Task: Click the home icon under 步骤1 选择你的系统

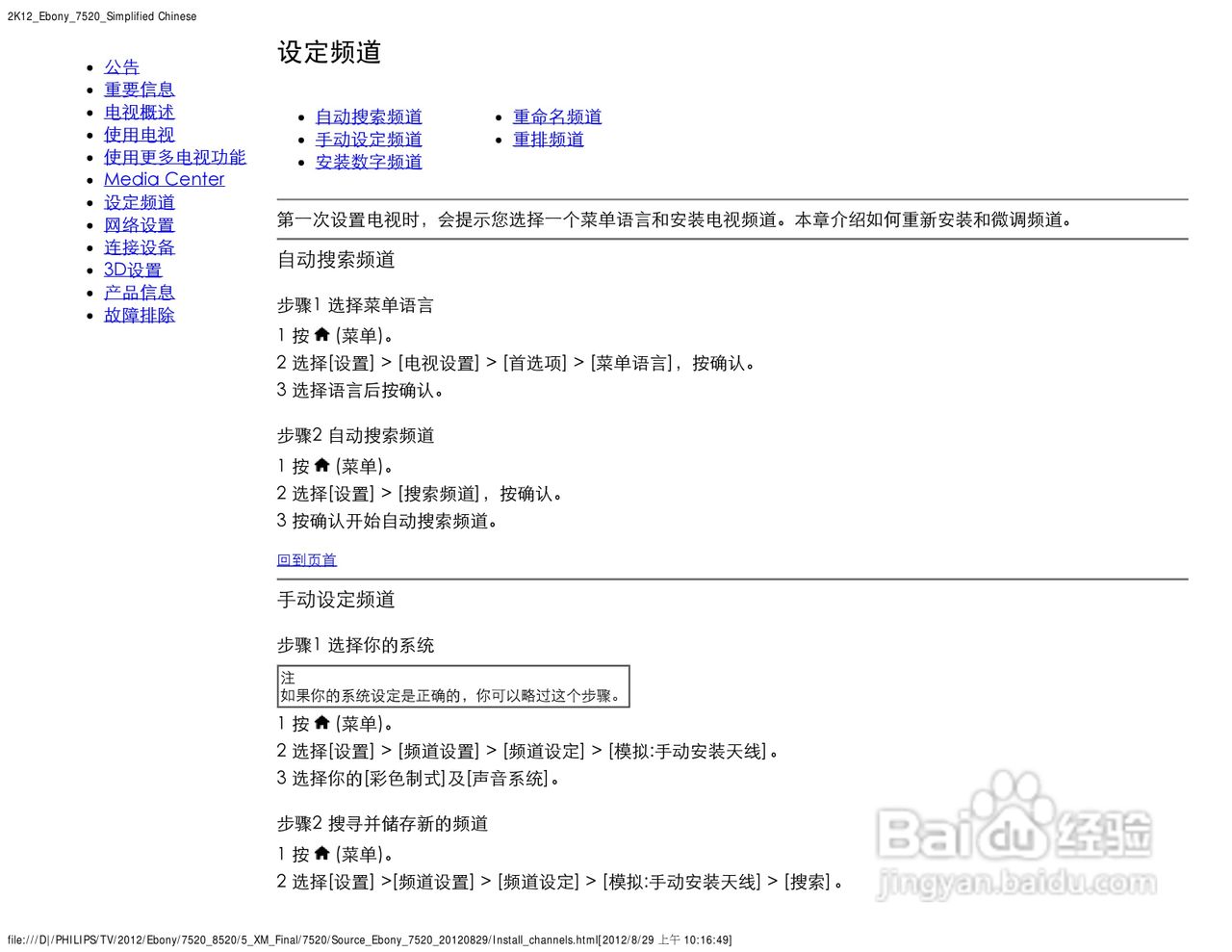Action: (x=321, y=722)
